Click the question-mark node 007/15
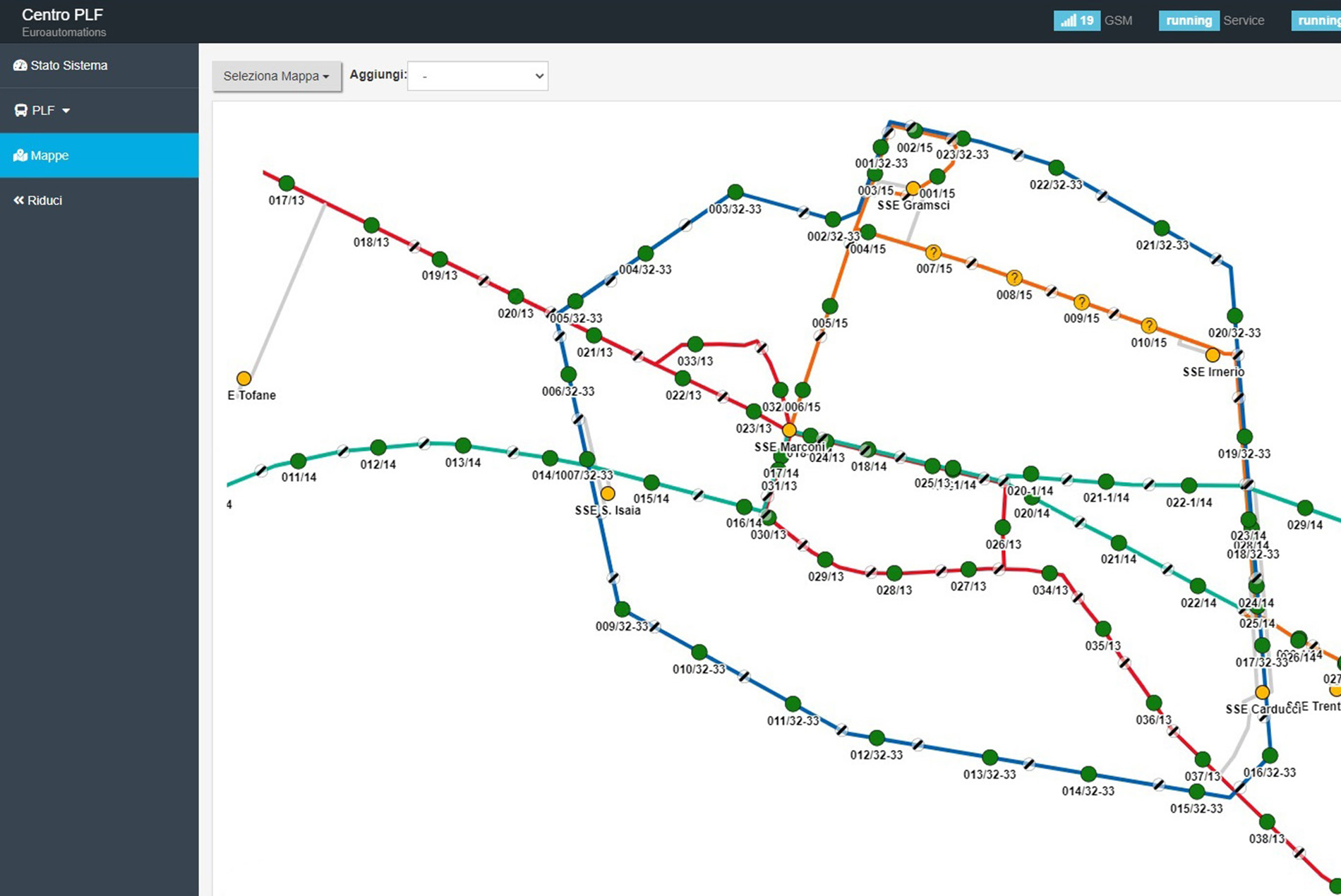 pos(933,253)
